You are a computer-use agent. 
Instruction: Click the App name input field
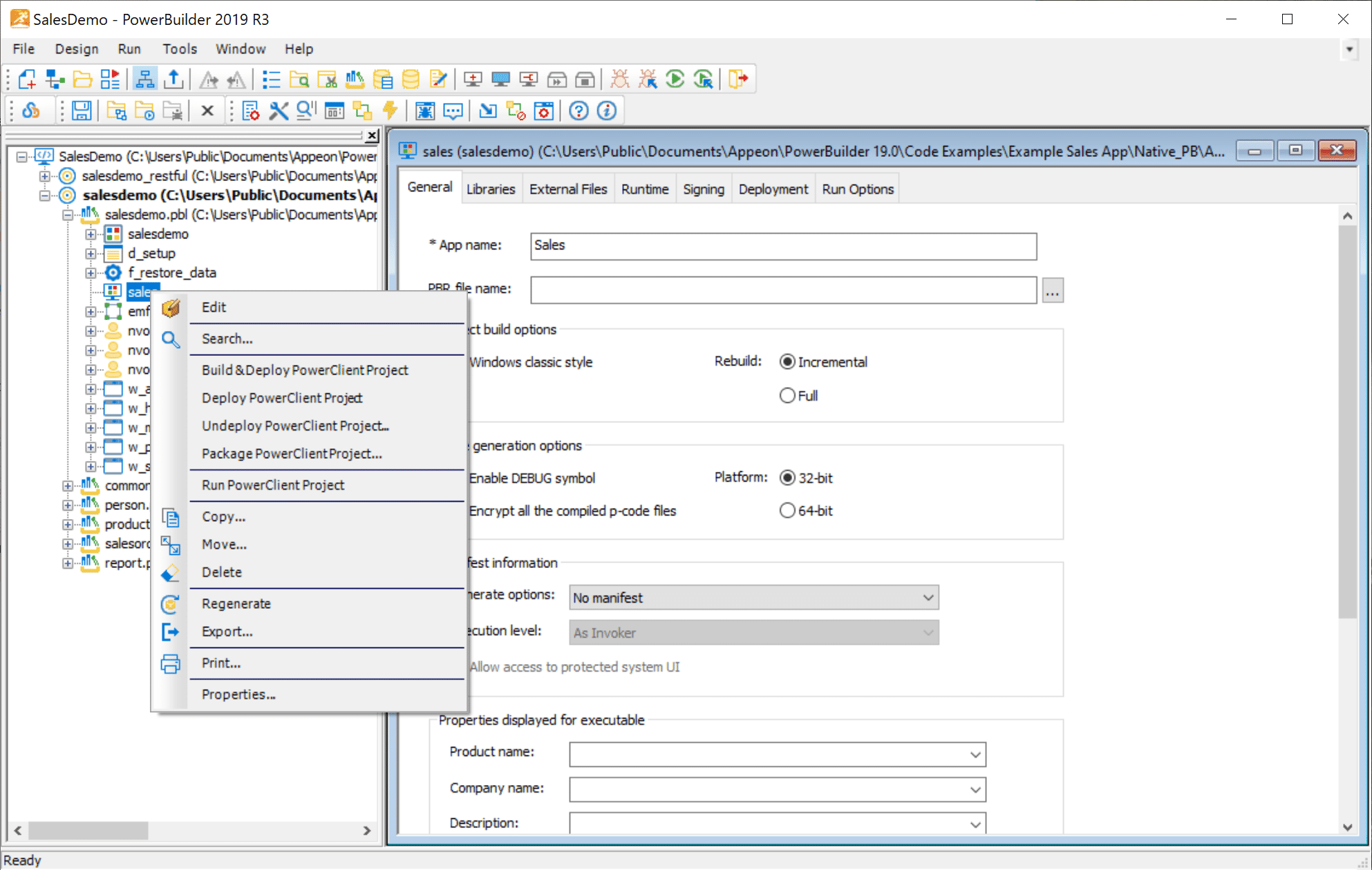[784, 246]
